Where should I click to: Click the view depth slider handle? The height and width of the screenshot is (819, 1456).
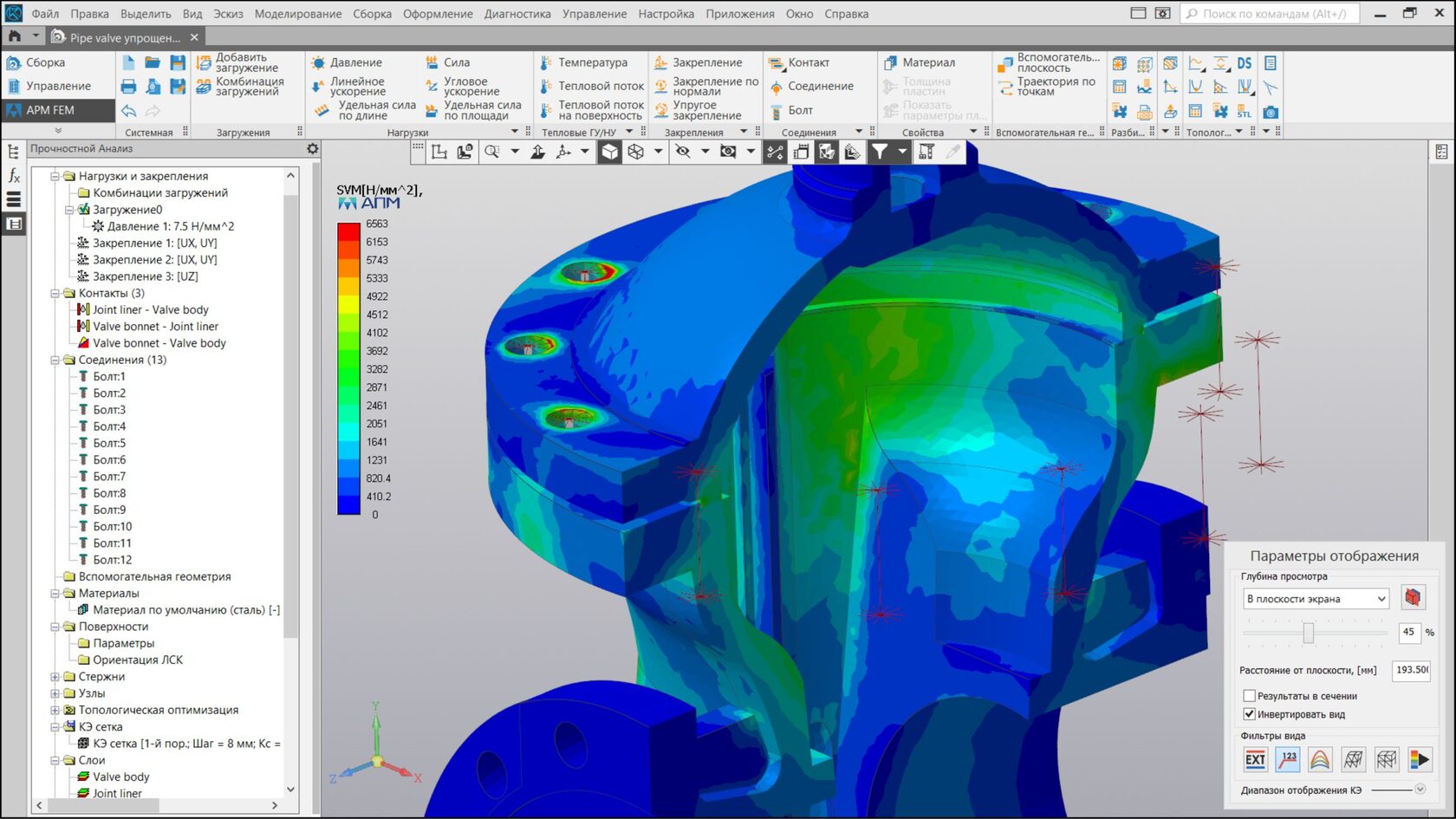click(1309, 633)
